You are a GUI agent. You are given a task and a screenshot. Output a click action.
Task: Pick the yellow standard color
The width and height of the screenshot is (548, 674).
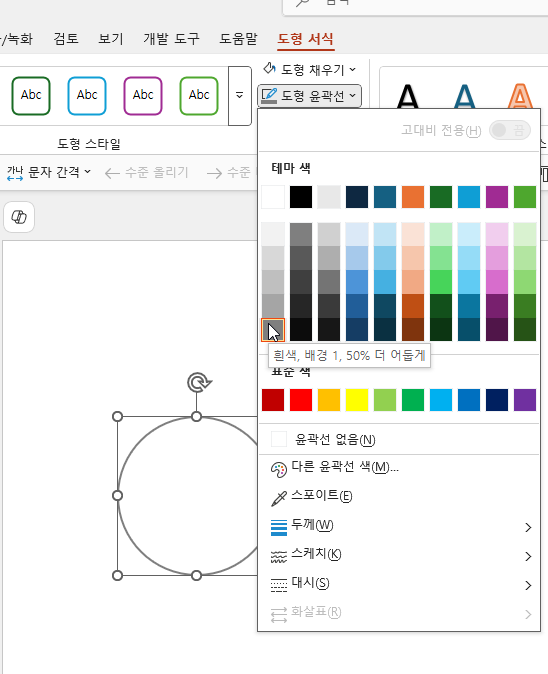pyautogui.click(x=357, y=400)
